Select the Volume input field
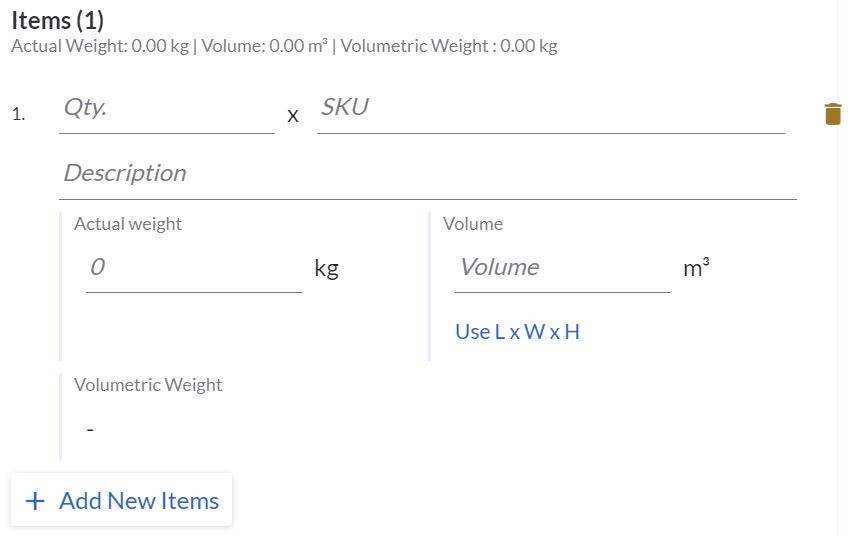Image resolution: width=853 pixels, height=536 pixels. [x=562, y=268]
